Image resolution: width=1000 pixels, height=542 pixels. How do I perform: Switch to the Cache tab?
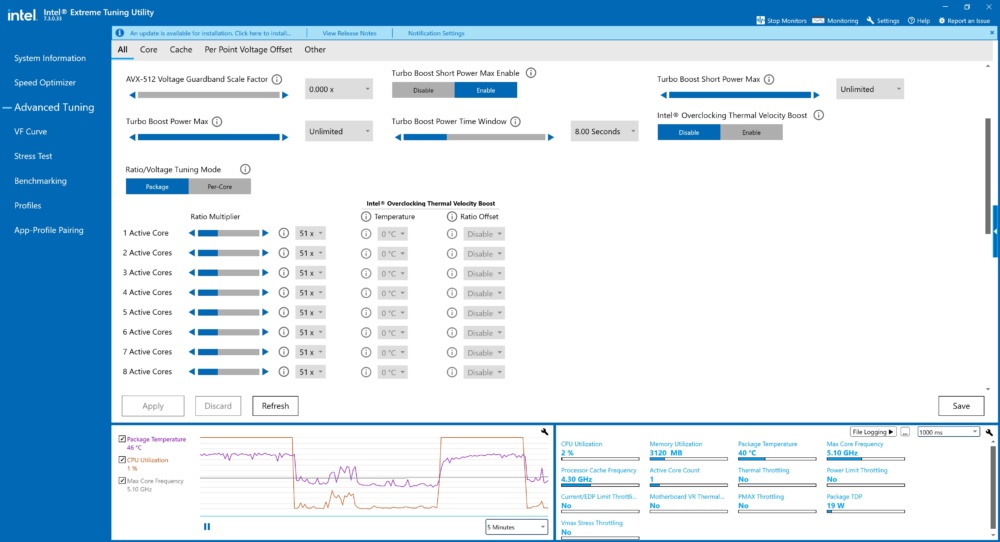coord(180,50)
